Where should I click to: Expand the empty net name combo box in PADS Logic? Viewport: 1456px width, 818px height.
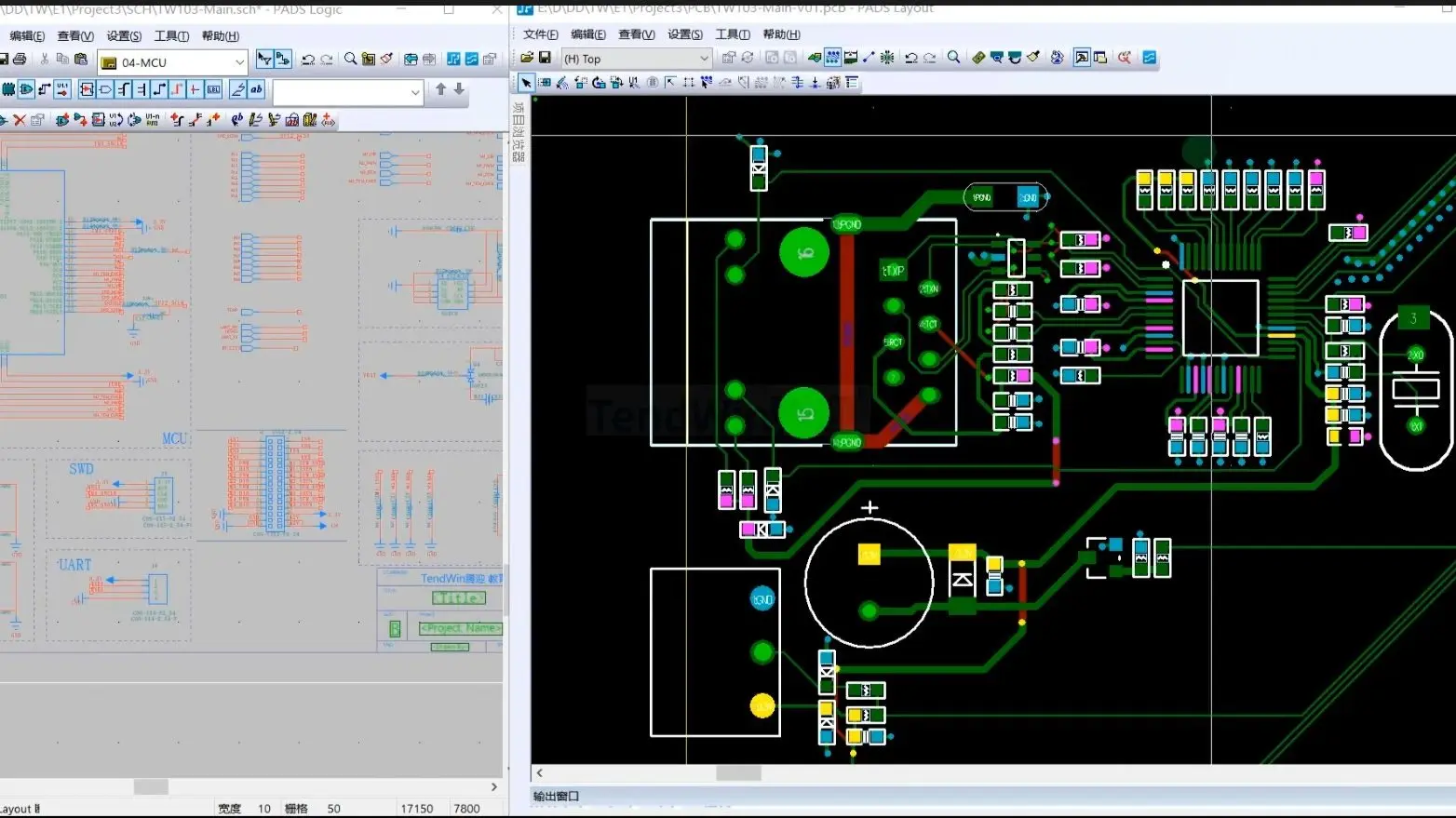click(x=416, y=91)
